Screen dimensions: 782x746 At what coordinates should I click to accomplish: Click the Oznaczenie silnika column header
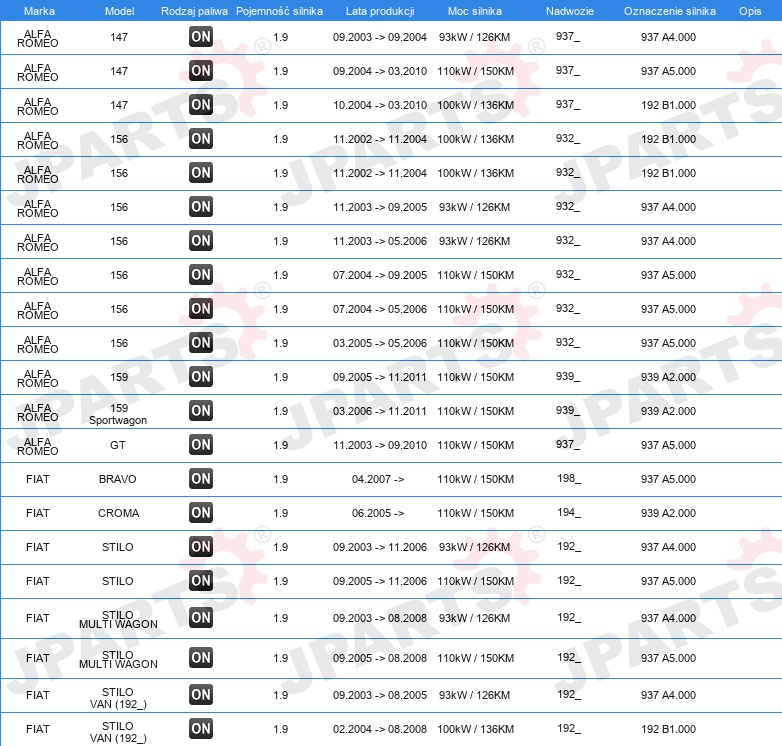[670, 11]
